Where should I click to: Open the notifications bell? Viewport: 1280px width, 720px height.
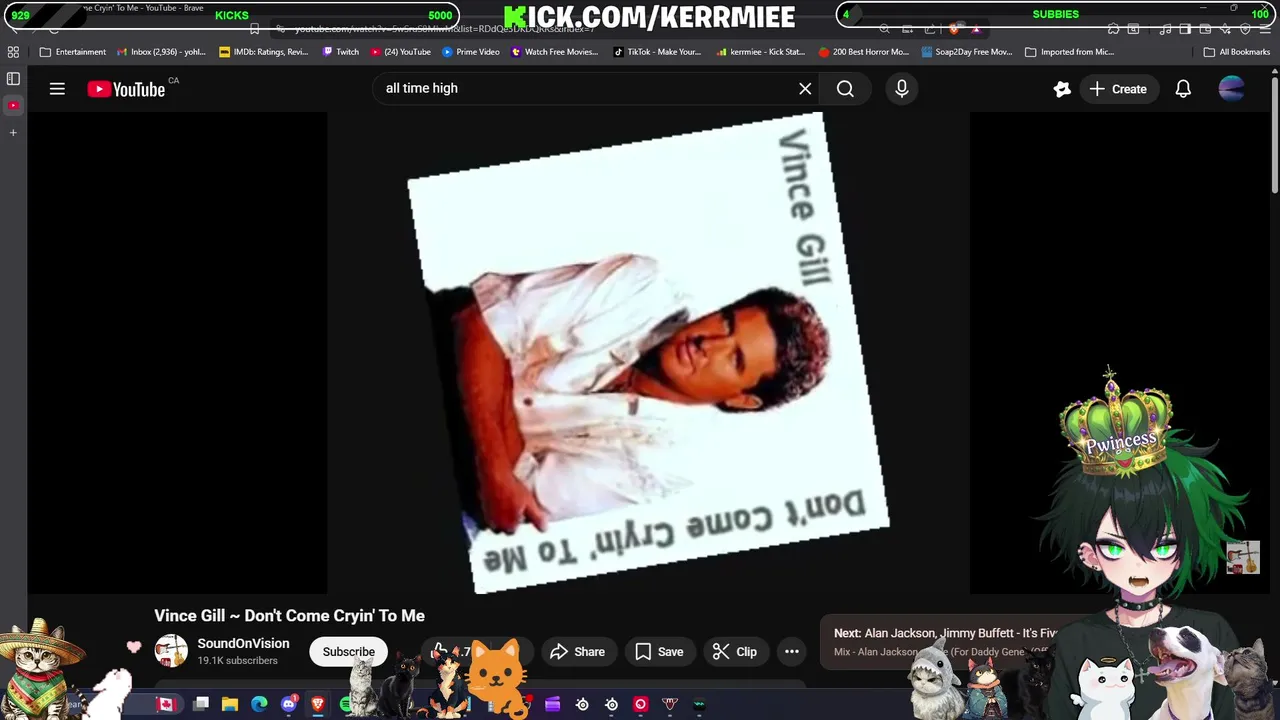click(x=1183, y=89)
